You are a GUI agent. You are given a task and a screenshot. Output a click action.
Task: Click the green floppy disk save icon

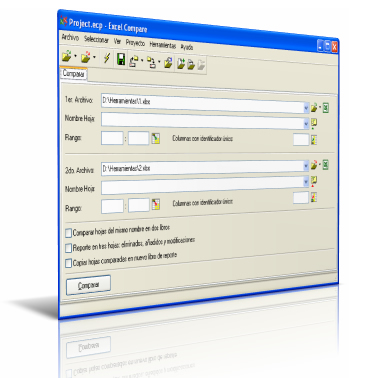tap(121, 59)
